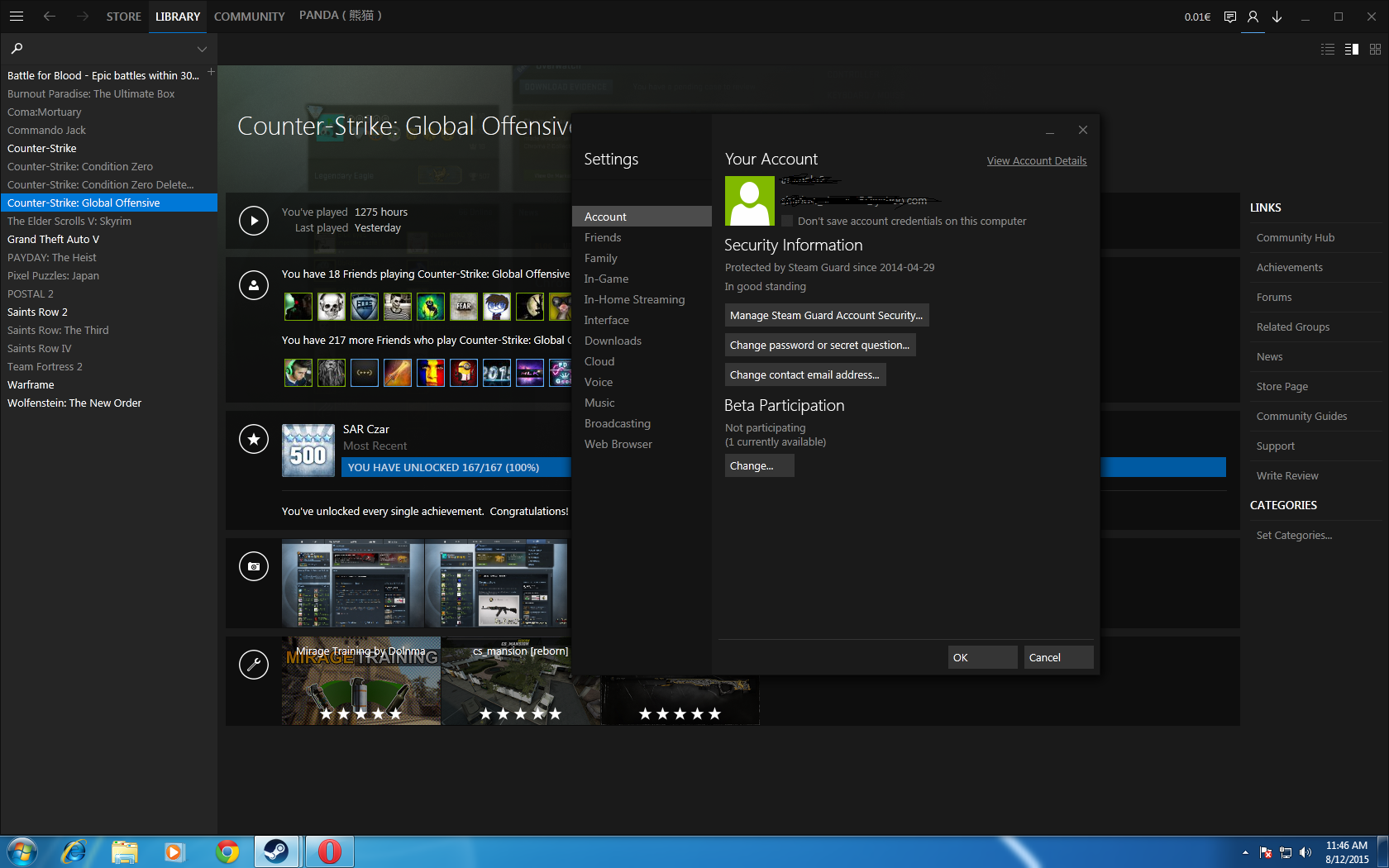Open the STORE tab
1389x868 pixels.
click(123, 17)
